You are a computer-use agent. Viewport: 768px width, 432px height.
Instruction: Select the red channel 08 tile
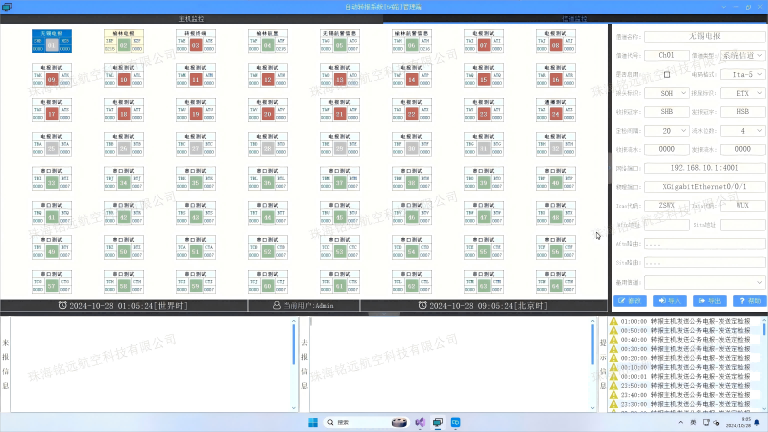(556, 41)
